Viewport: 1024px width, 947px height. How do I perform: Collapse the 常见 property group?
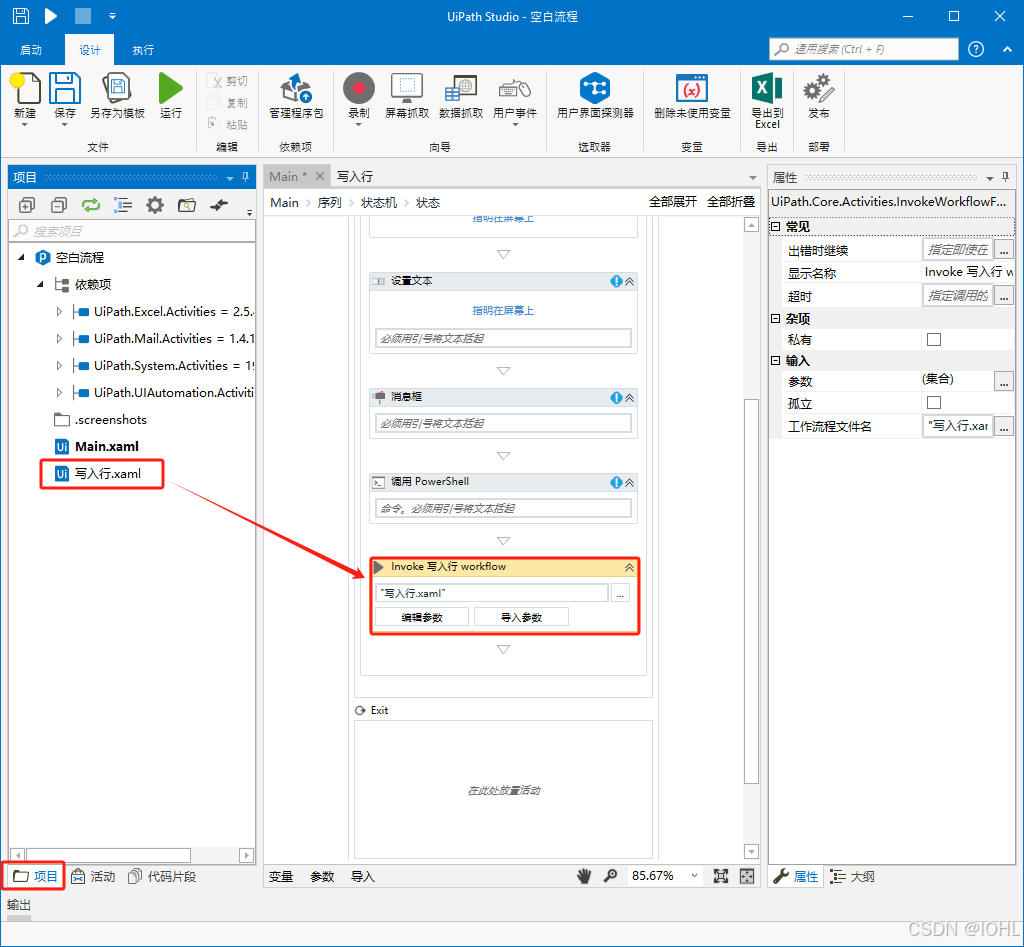point(776,227)
